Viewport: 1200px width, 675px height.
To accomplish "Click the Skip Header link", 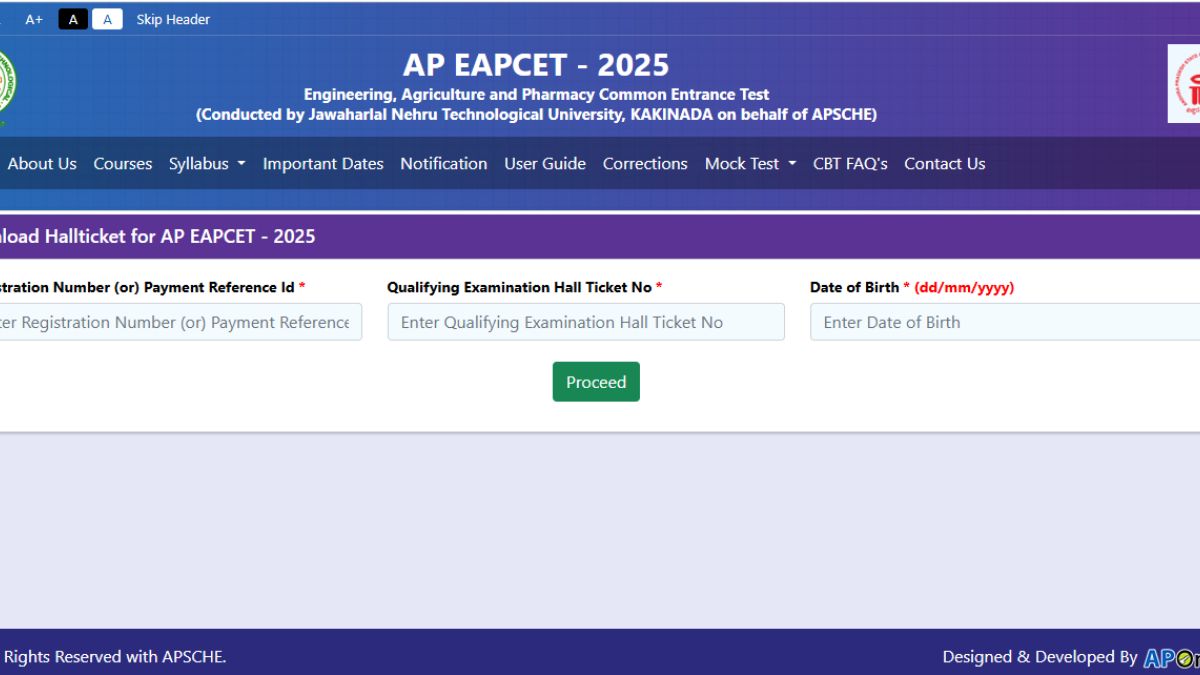I will click(x=173, y=19).
